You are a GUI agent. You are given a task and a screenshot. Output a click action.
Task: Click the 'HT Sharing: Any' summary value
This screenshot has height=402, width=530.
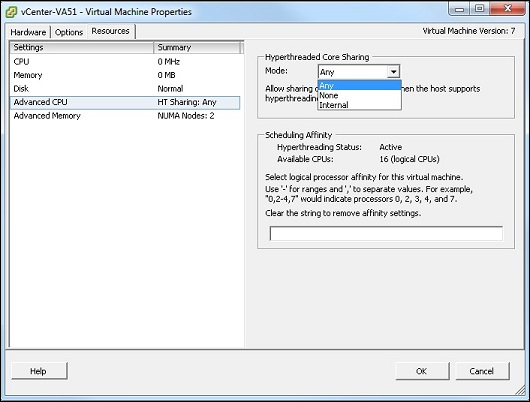[x=187, y=102]
